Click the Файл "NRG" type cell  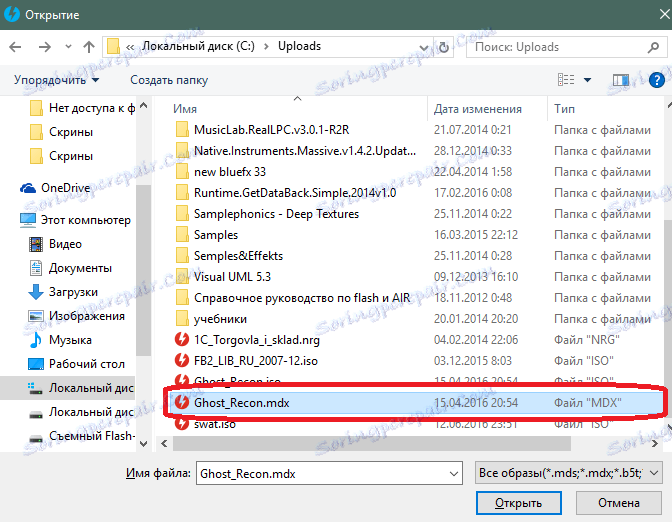pyautogui.click(x=587, y=340)
